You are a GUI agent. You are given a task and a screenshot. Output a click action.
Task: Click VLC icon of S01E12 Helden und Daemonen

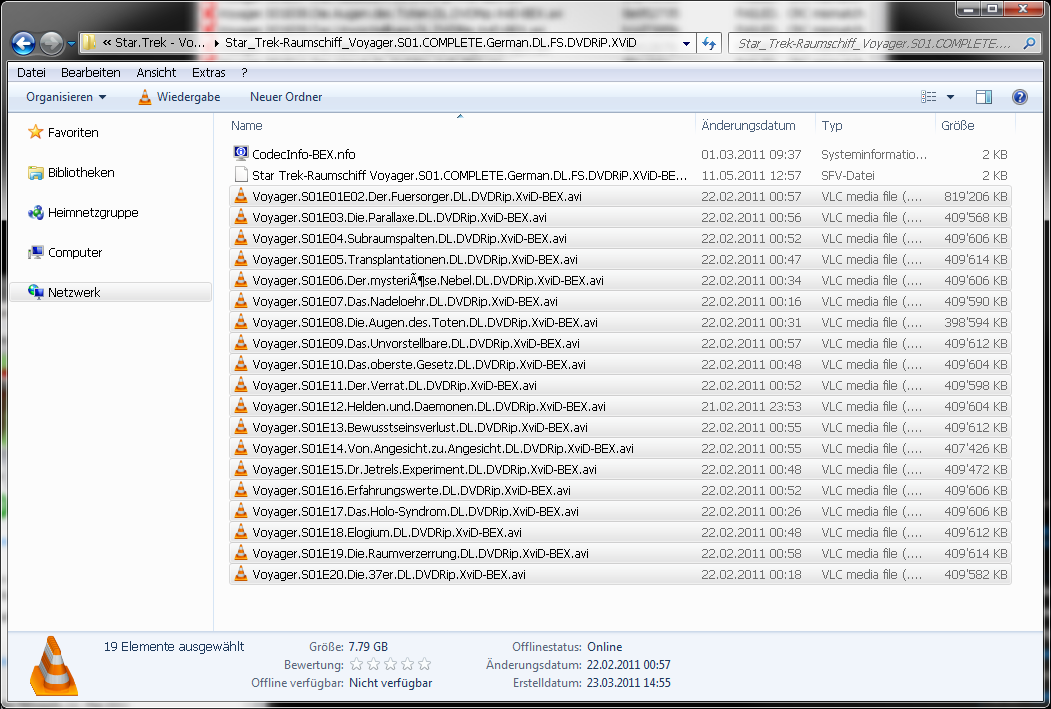pos(241,406)
